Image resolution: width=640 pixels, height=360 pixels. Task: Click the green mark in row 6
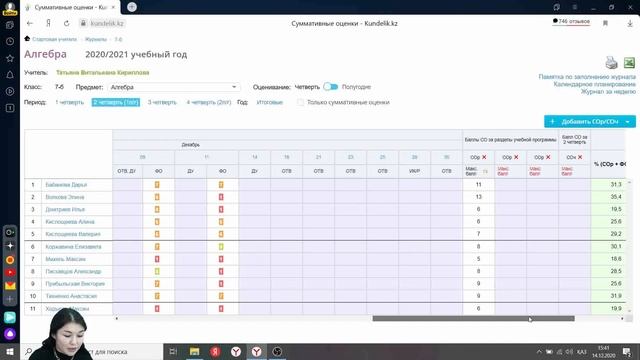coord(221,247)
